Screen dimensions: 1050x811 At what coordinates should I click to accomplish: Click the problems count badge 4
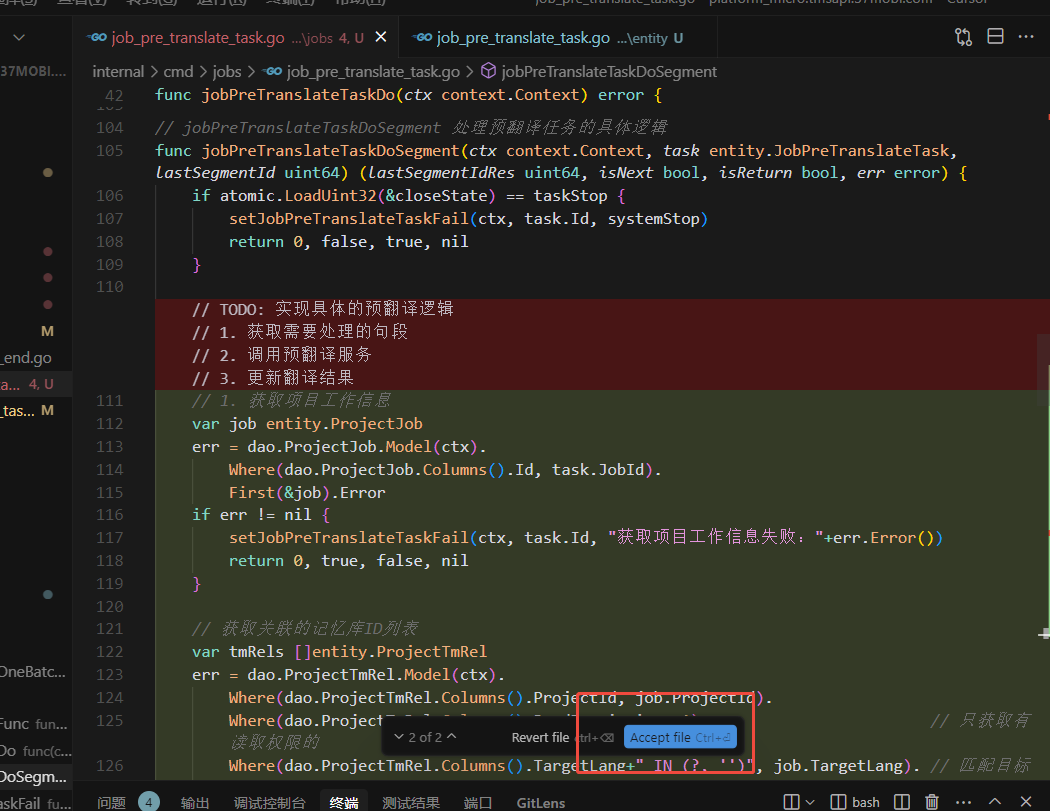click(149, 802)
